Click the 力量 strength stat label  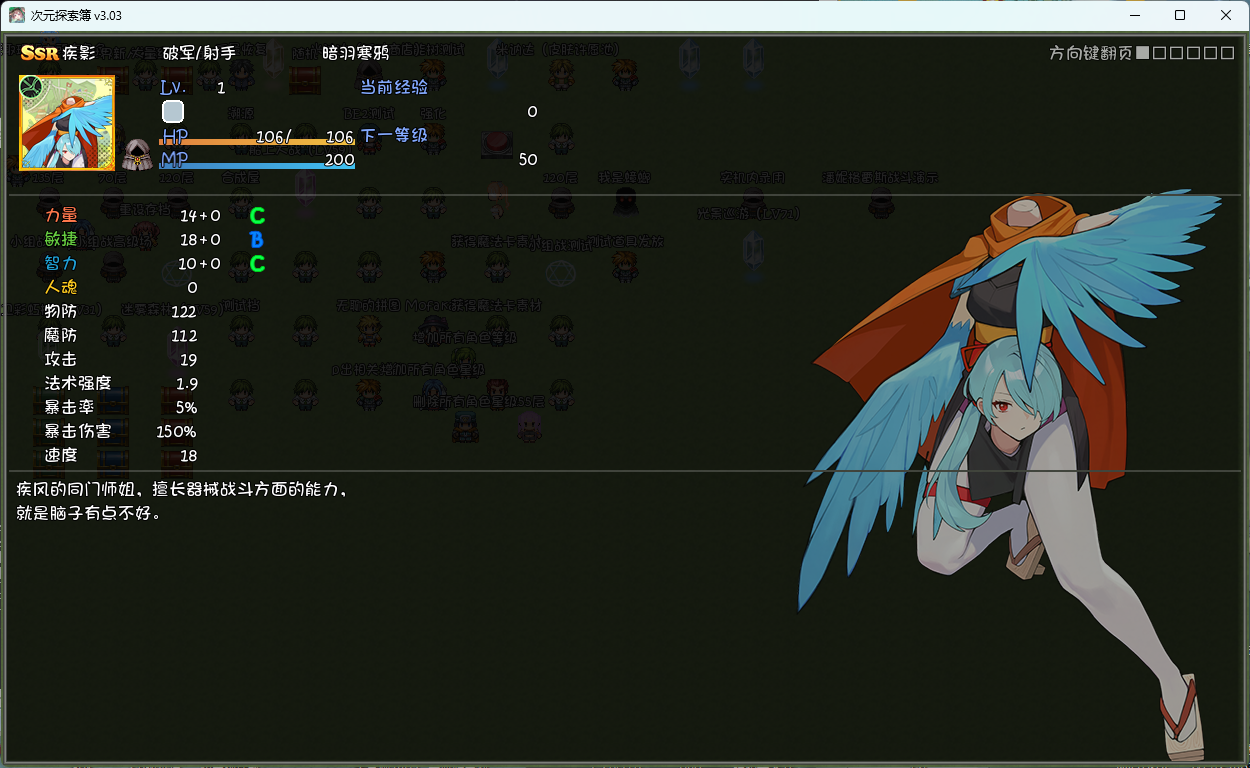point(61,215)
